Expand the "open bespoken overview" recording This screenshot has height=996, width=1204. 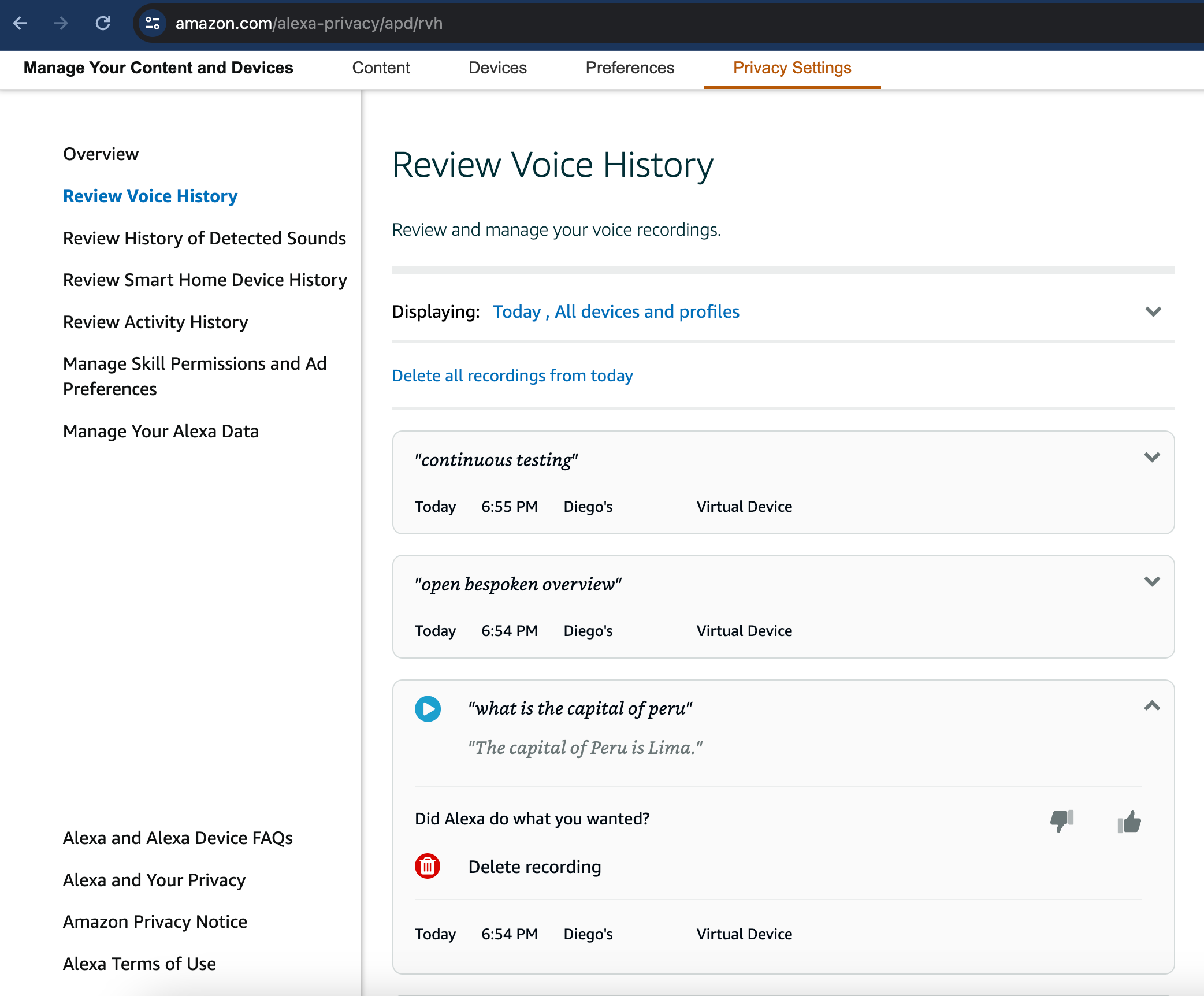[1152, 581]
